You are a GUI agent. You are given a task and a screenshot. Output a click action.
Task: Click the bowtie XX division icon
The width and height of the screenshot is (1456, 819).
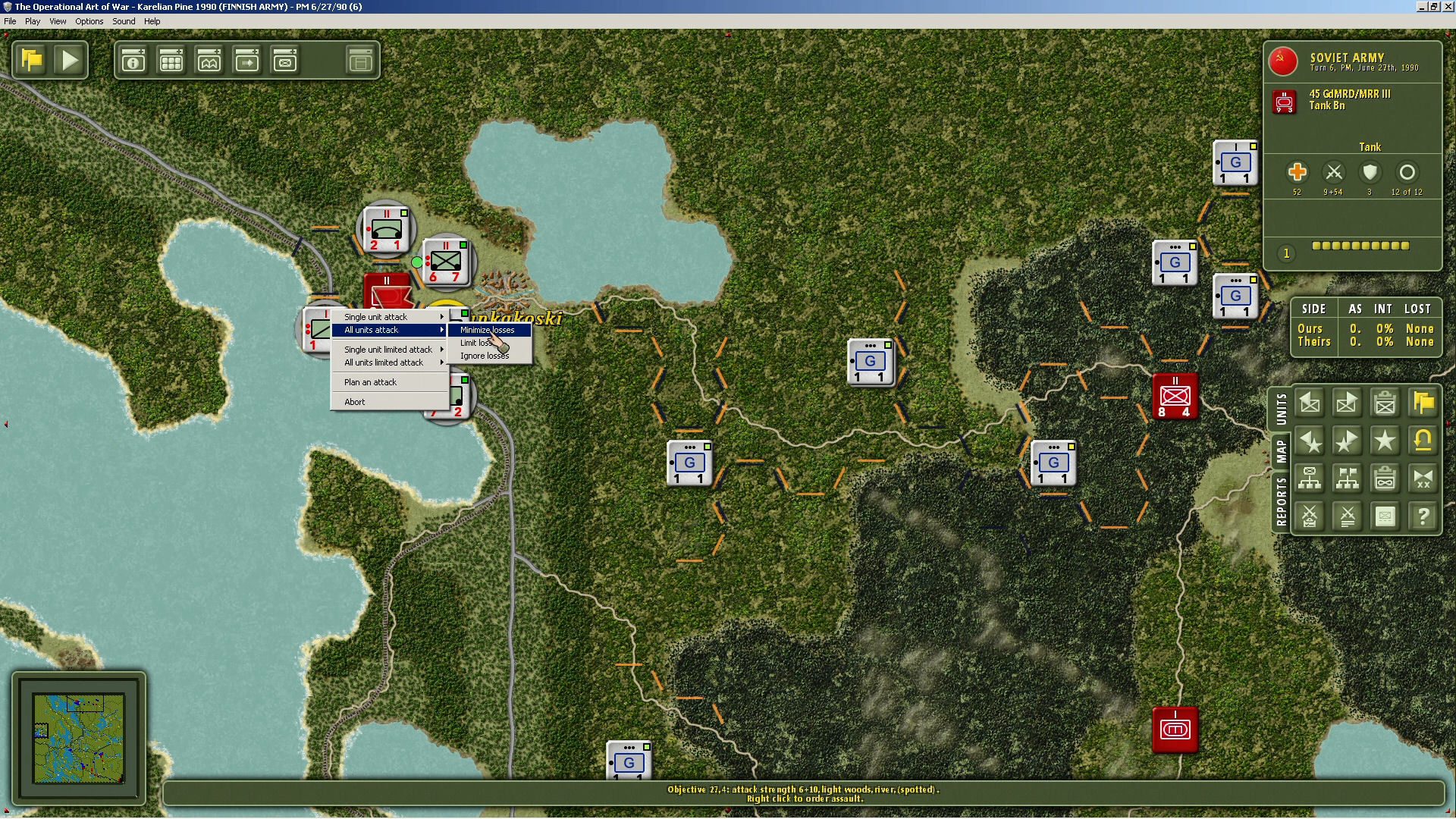[1423, 479]
